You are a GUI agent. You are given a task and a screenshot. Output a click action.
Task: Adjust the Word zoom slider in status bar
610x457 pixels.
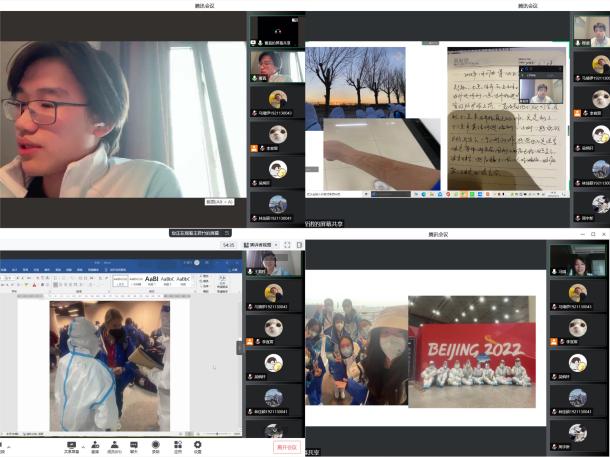pos(215,434)
